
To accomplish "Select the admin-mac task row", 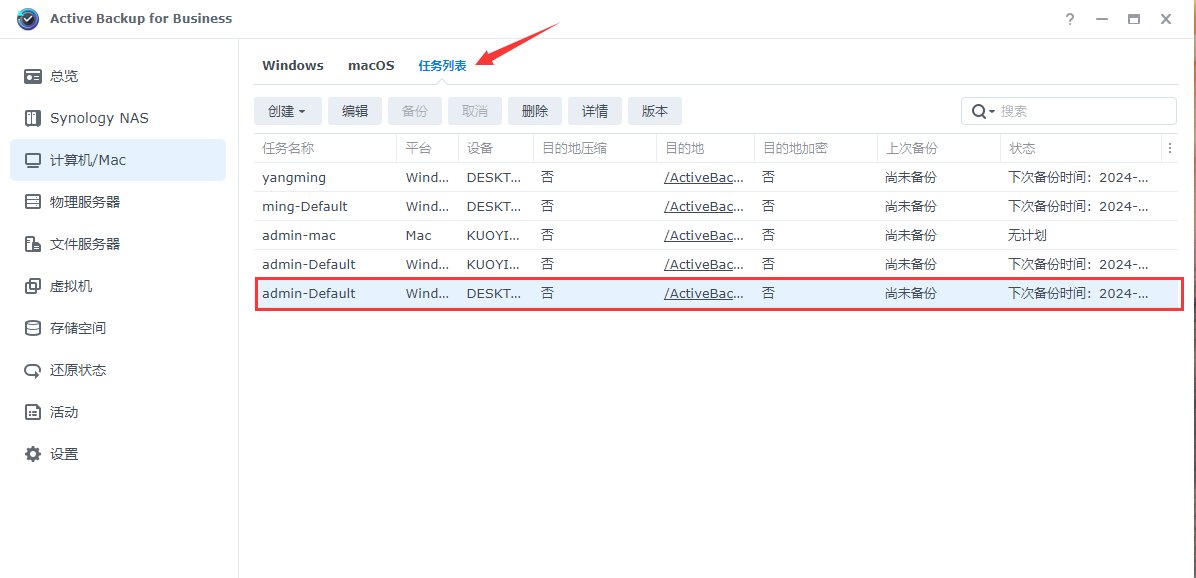I will (715, 235).
